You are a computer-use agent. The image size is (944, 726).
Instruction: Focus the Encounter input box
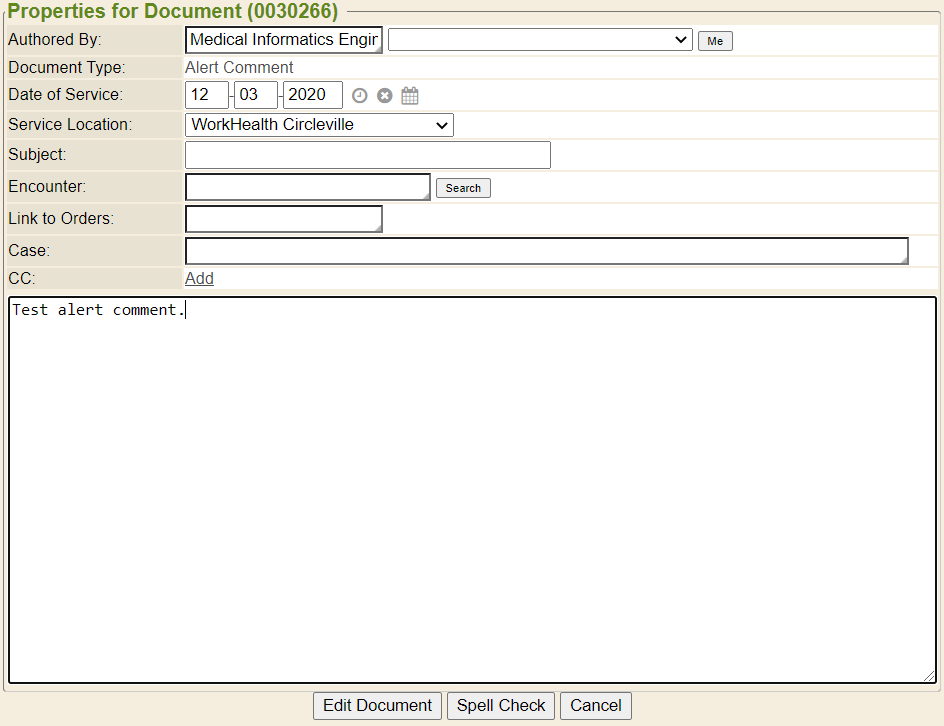click(x=308, y=187)
